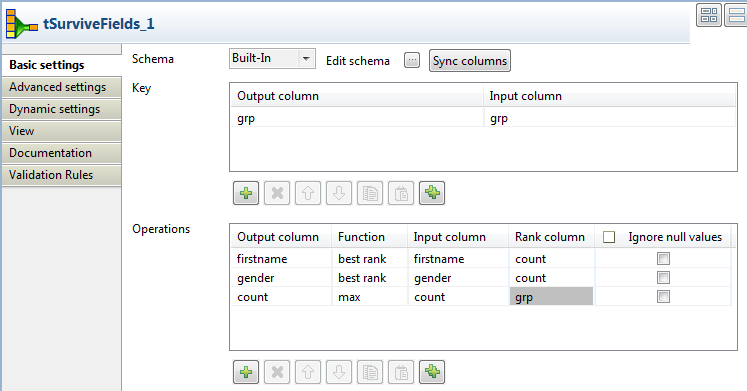Select count rank column in firstname row
Viewport: 747px width, 391px height.
pyautogui.click(x=552, y=259)
